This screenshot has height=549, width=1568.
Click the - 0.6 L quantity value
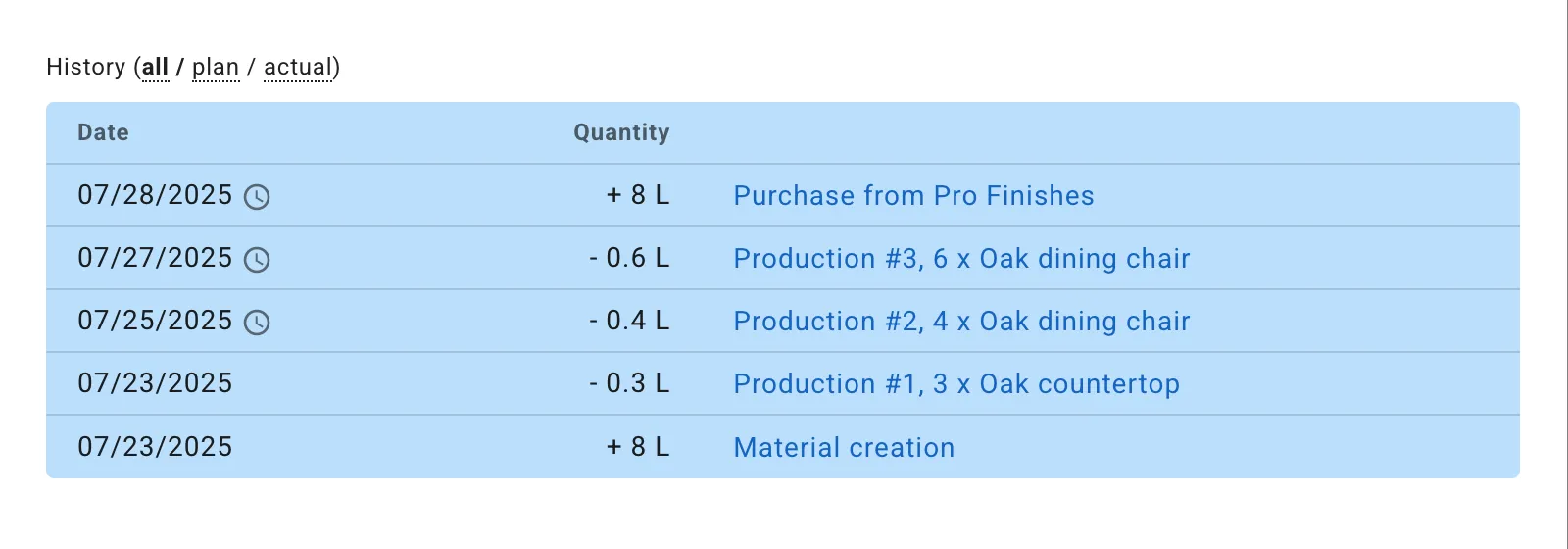point(629,258)
